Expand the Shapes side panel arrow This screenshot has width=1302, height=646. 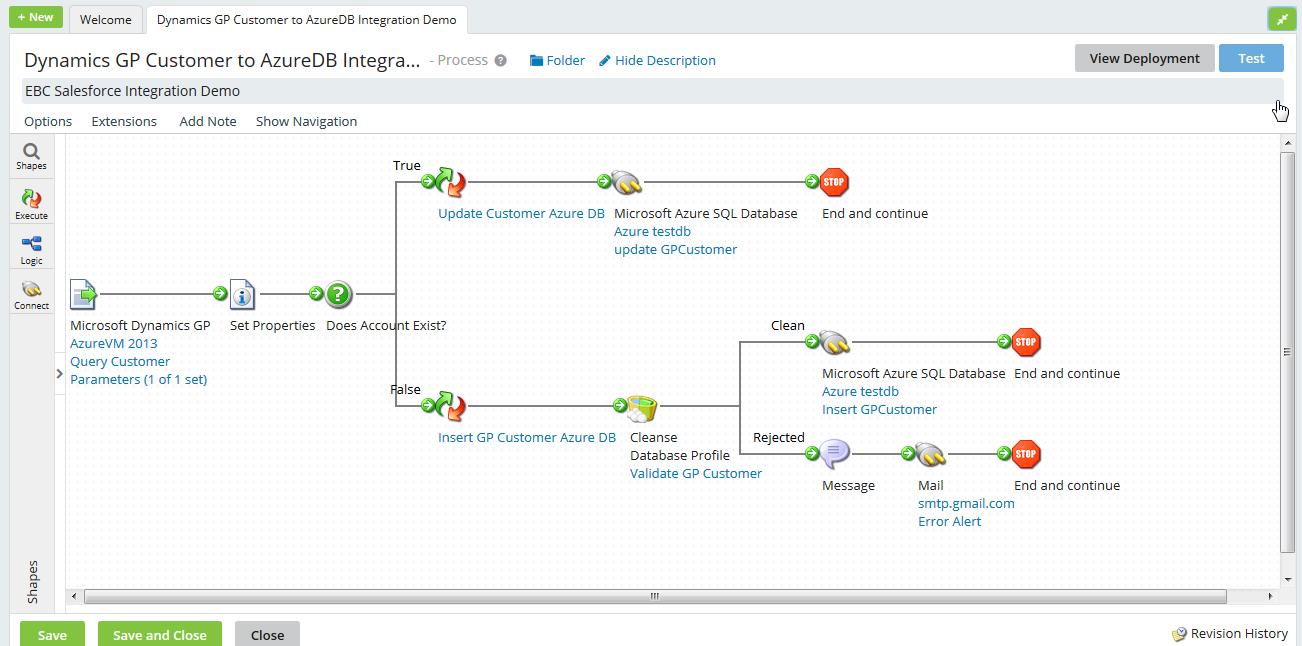59,373
